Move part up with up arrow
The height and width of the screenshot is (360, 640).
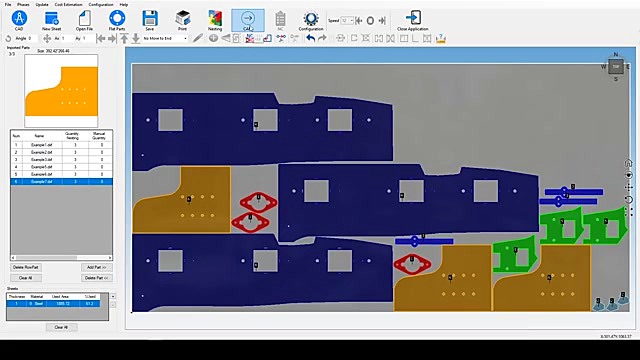pyautogui.click(x=124, y=39)
